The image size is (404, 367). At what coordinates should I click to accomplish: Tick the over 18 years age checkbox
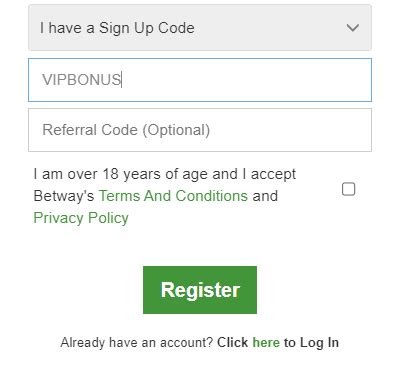348,189
